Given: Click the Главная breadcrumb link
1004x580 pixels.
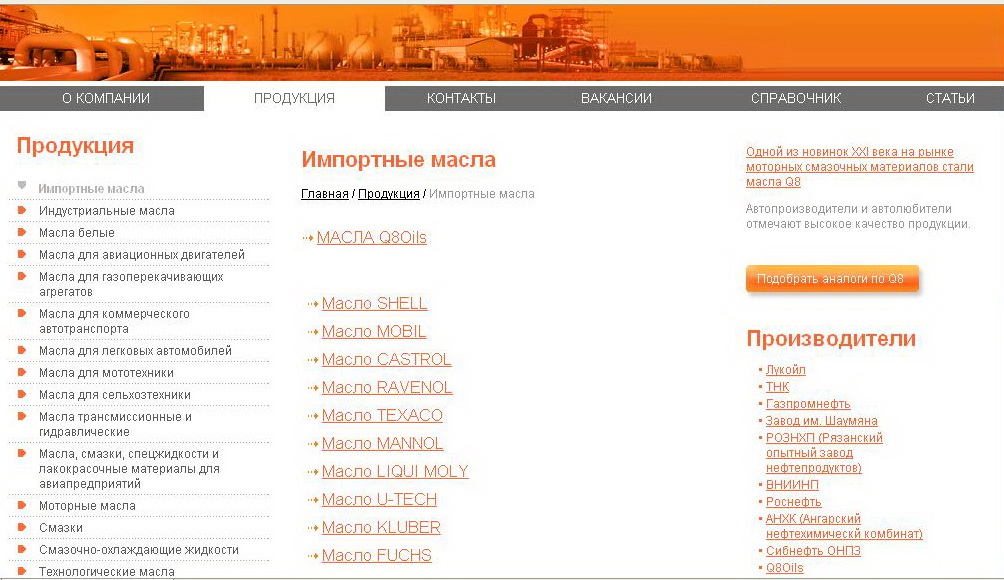Looking at the screenshot, I should pyautogui.click(x=325, y=193).
